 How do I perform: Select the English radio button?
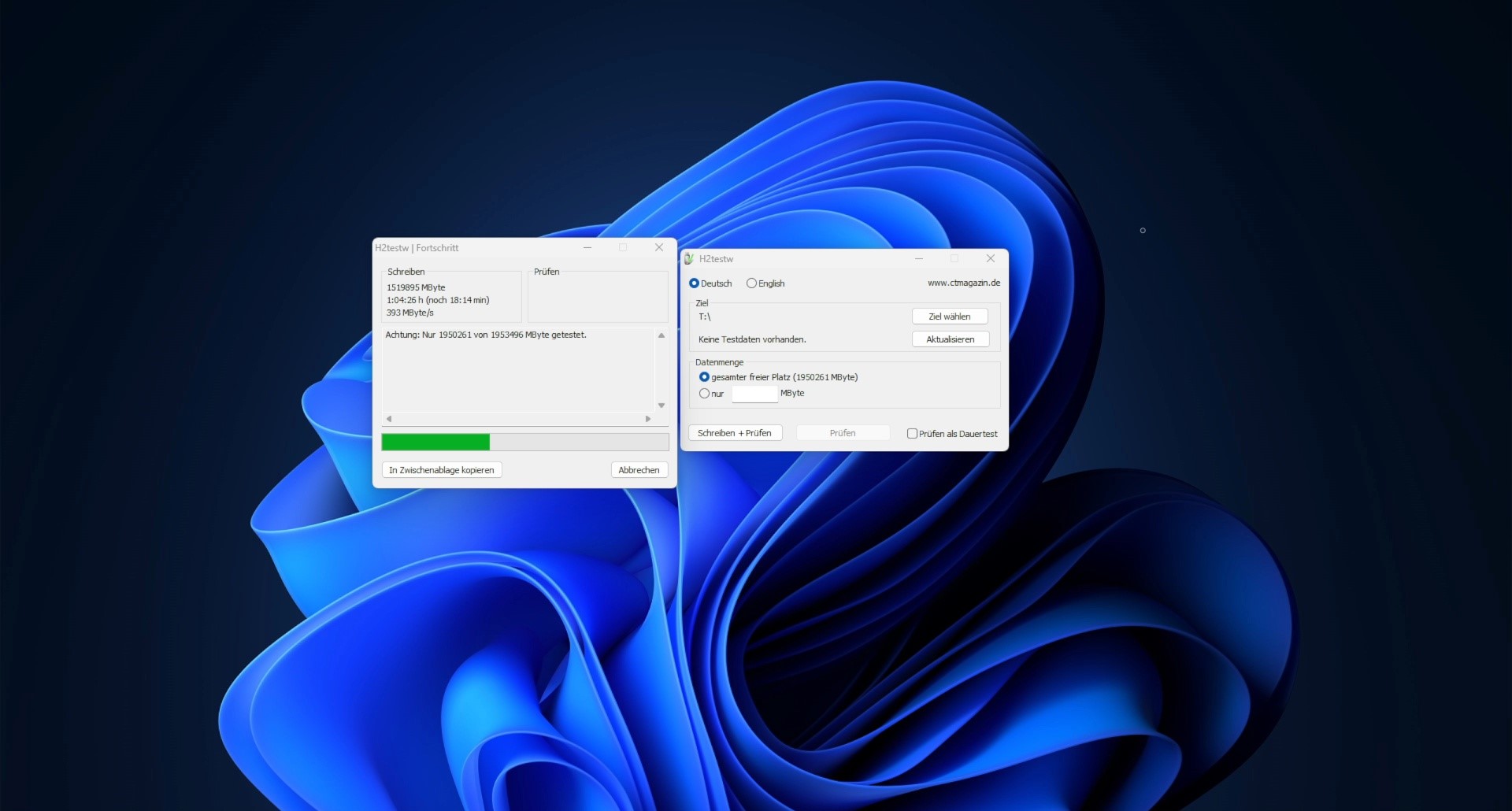753,283
